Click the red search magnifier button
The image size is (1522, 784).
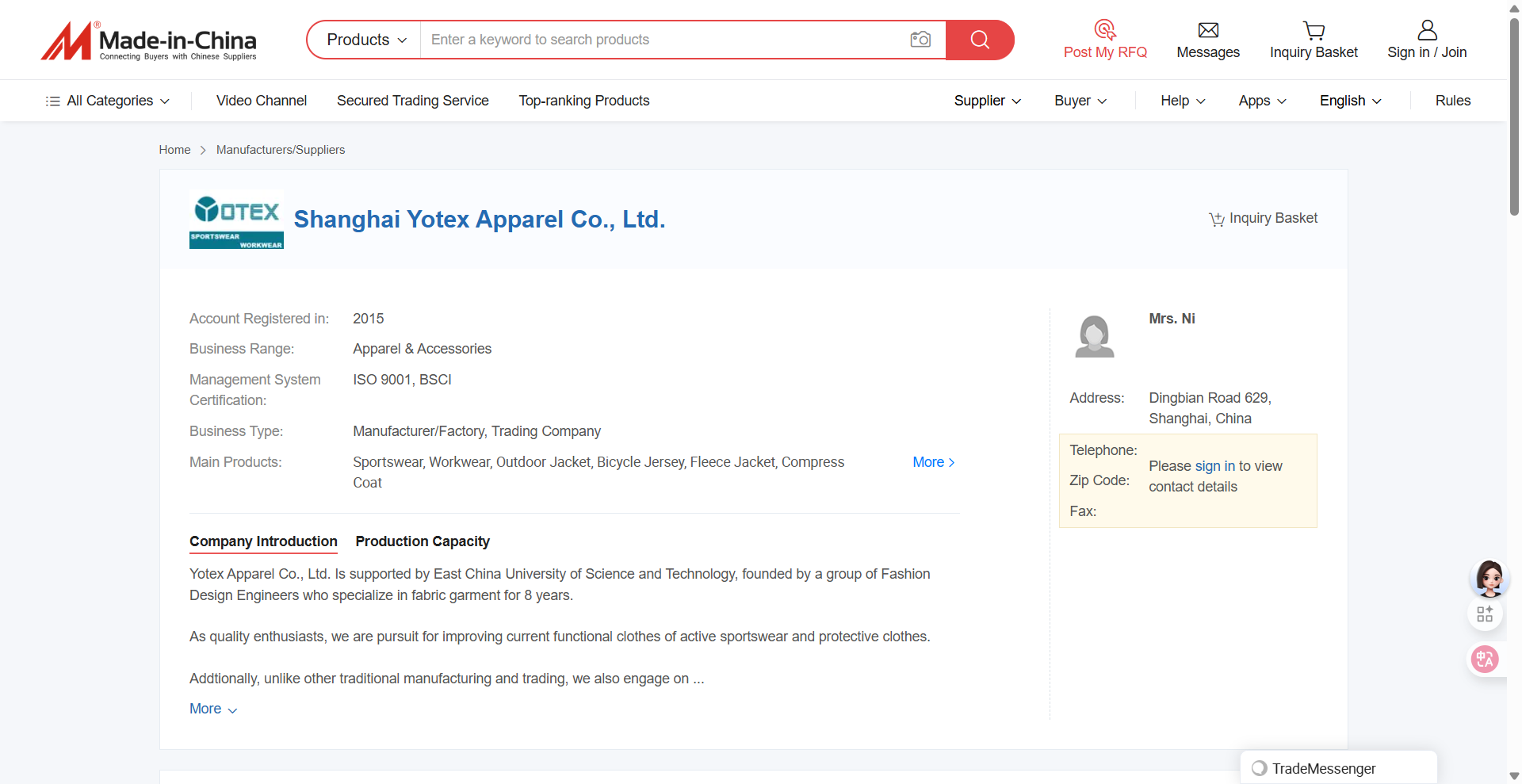[980, 40]
